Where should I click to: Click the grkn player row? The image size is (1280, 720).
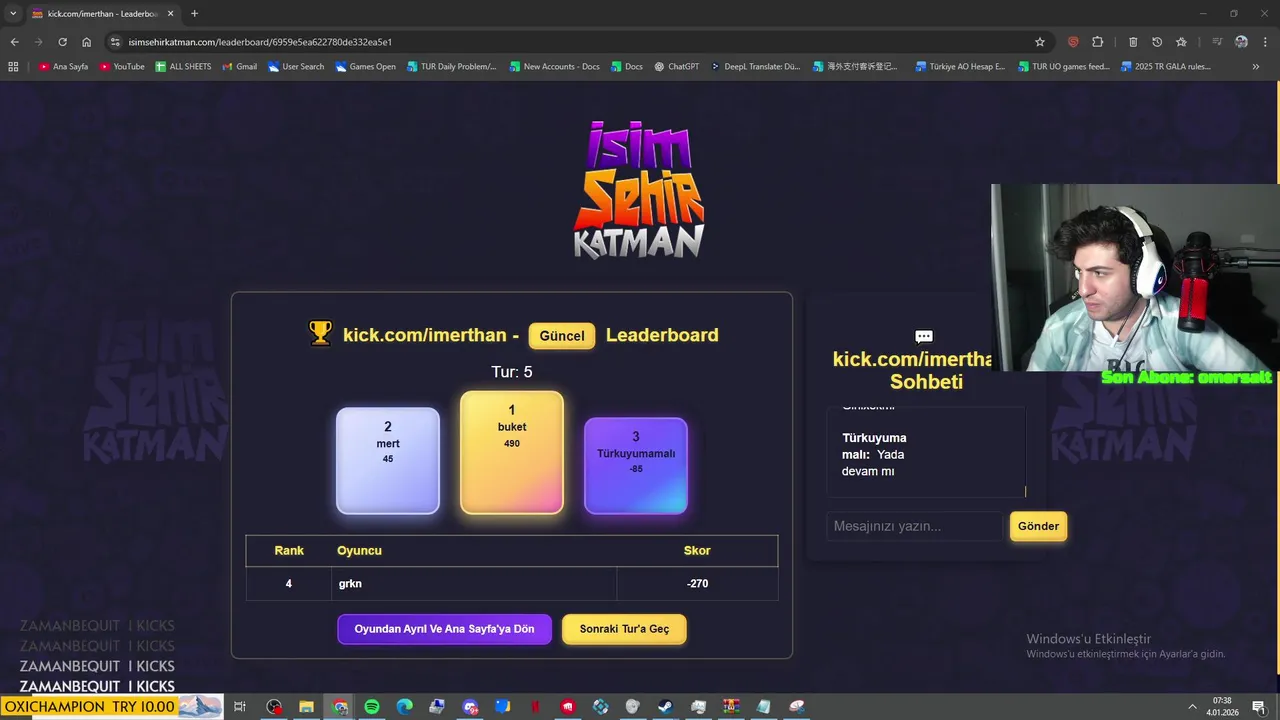(x=512, y=583)
